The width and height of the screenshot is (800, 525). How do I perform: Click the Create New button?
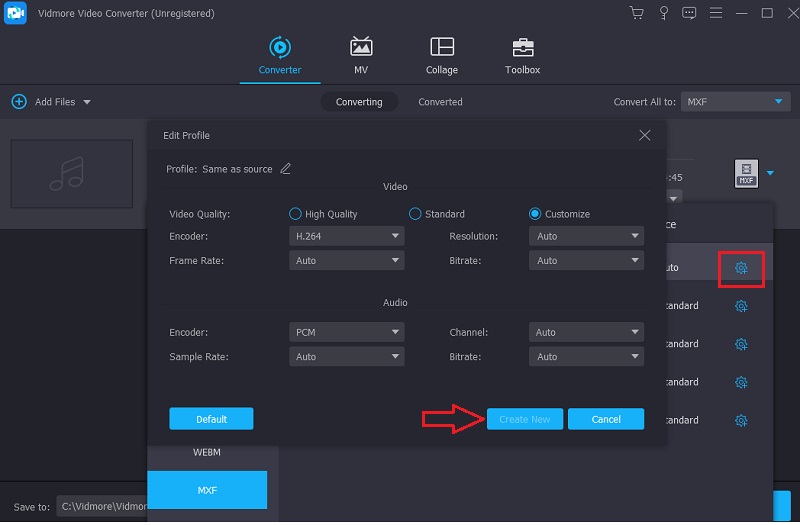(x=525, y=419)
